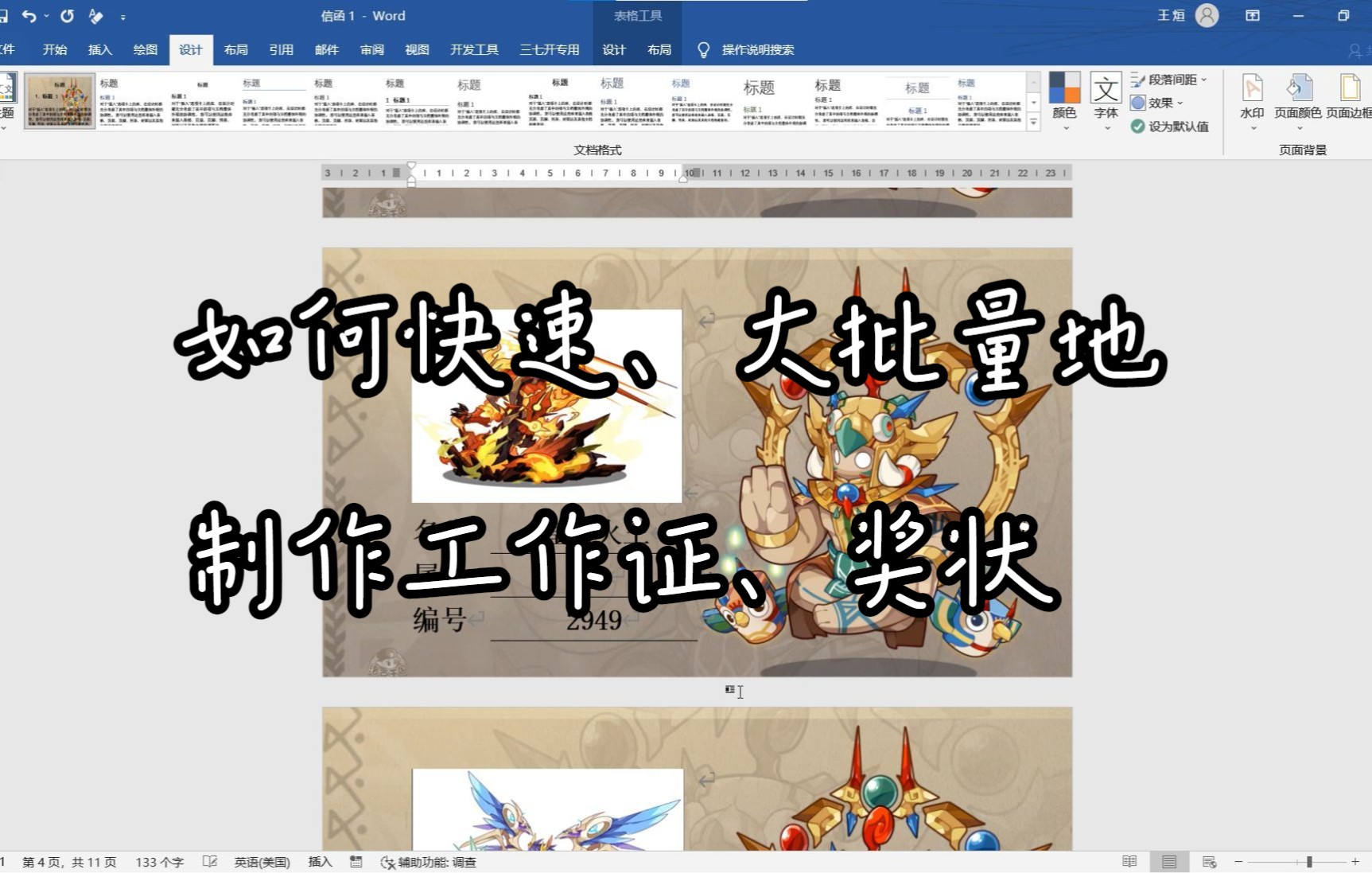Open the Customize Quick Access Toolbar dropdown

coord(122,17)
